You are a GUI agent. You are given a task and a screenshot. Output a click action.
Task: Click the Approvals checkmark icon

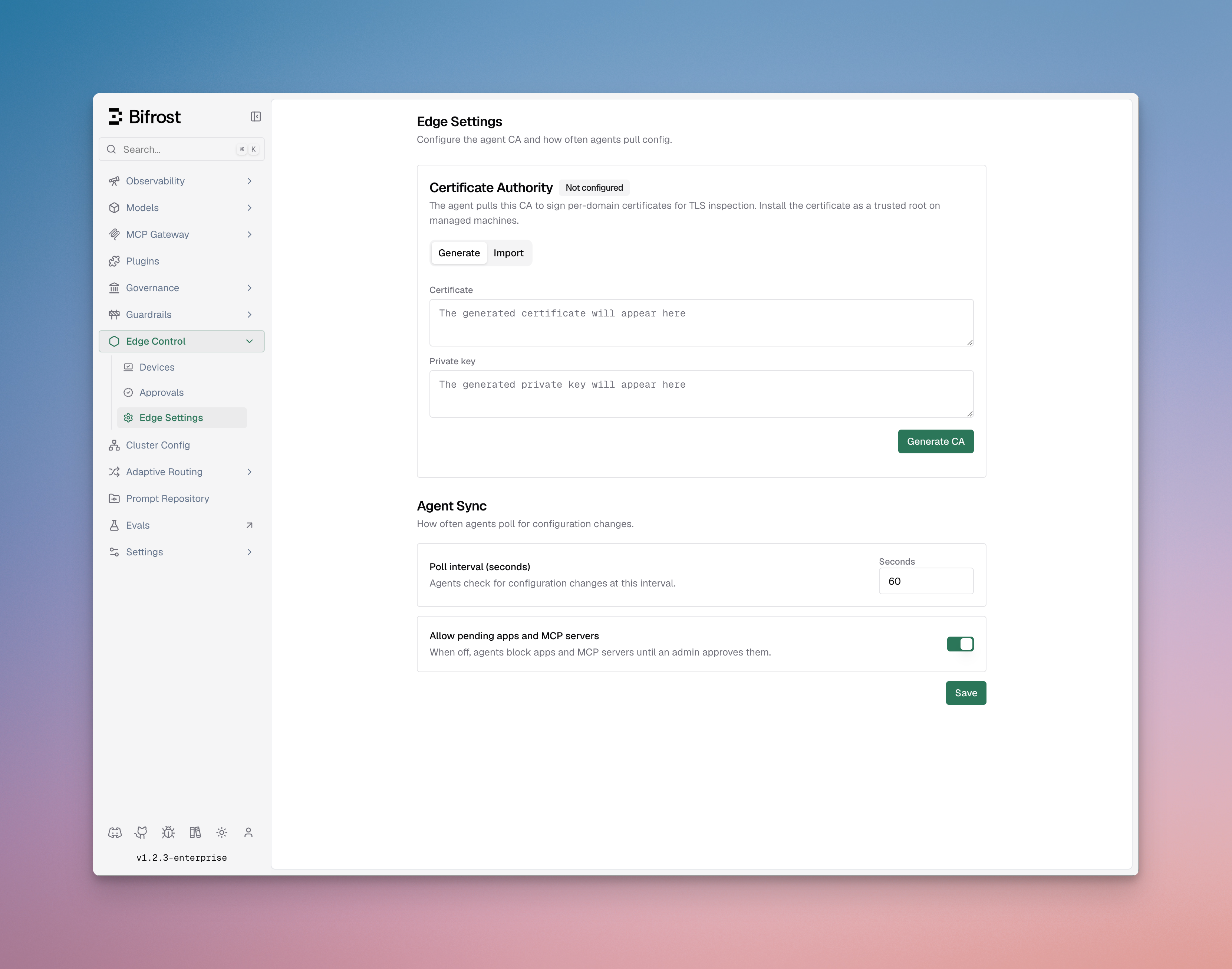pos(128,392)
